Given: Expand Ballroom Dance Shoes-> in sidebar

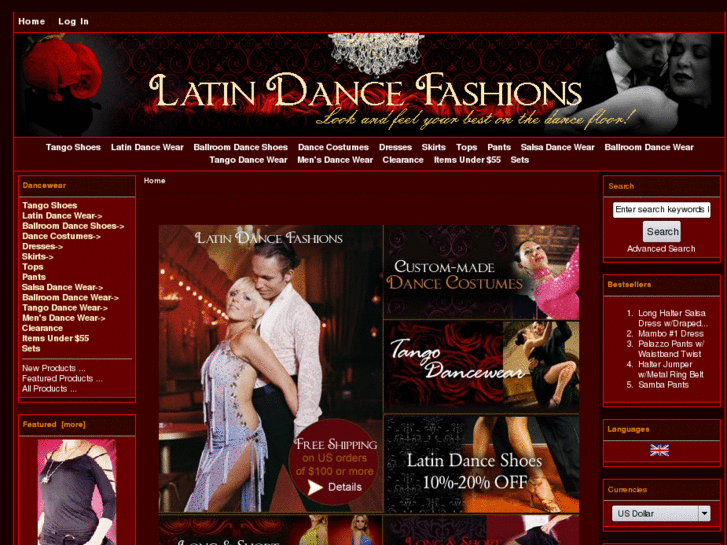Looking at the screenshot, I should 73,226.
